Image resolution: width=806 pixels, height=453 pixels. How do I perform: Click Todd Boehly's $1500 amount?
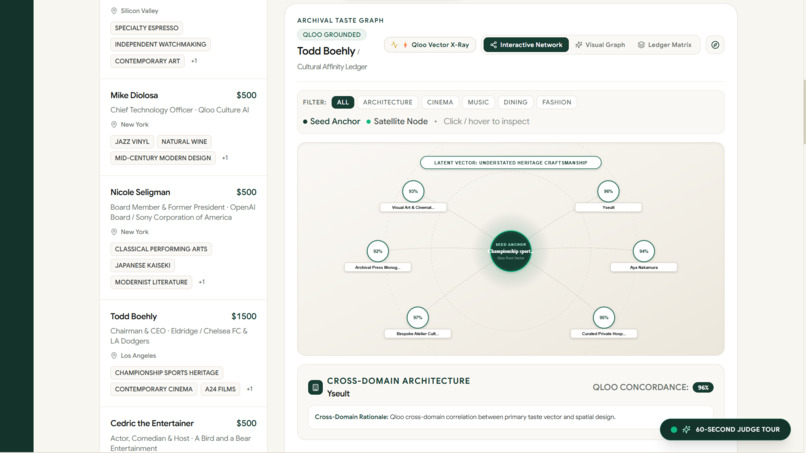(x=244, y=316)
